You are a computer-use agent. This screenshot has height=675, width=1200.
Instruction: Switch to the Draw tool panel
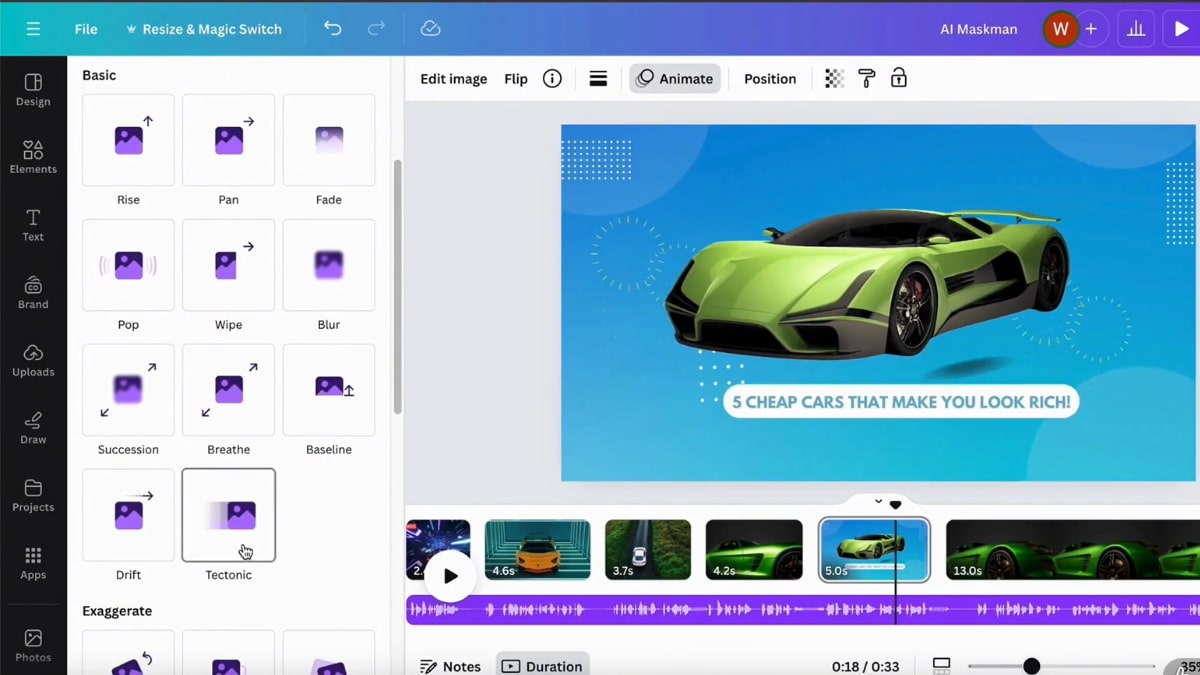[33, 427]
